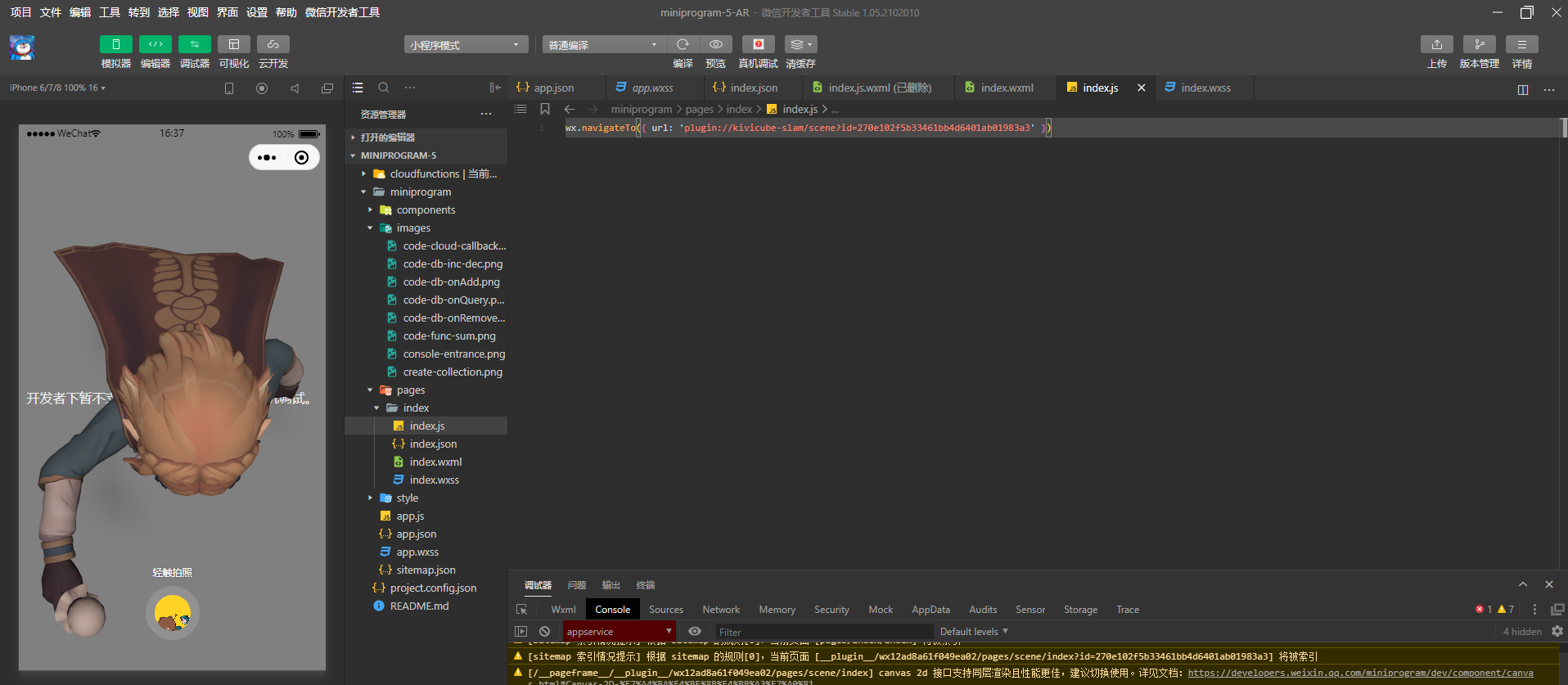Screen dimensions: 1568x685
Task: Open the 微信开发者工具 menu
Action: pos(342,12)
